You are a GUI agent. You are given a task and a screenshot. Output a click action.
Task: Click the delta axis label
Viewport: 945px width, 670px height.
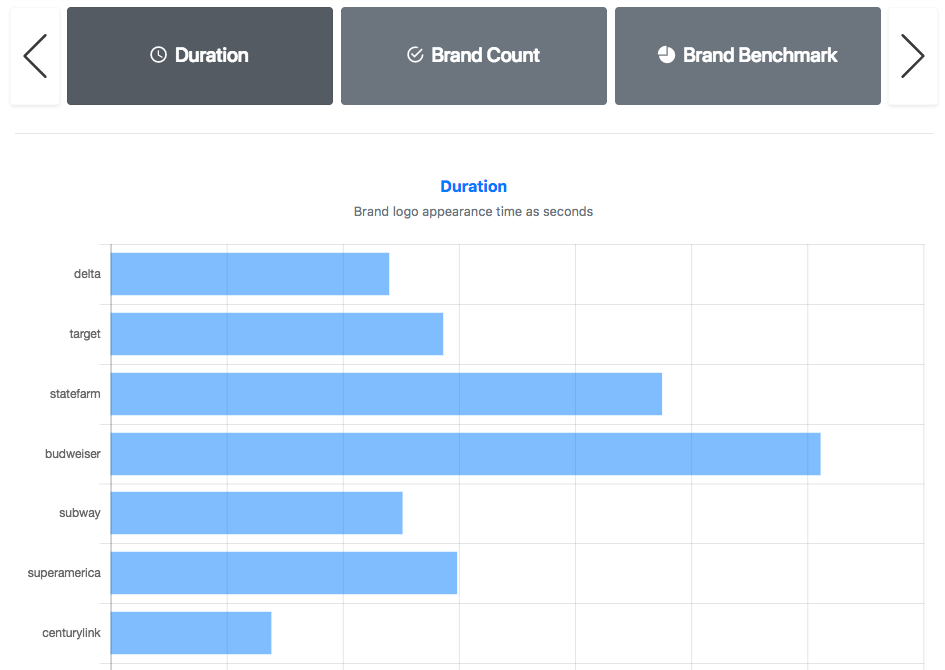coord(87,274)
